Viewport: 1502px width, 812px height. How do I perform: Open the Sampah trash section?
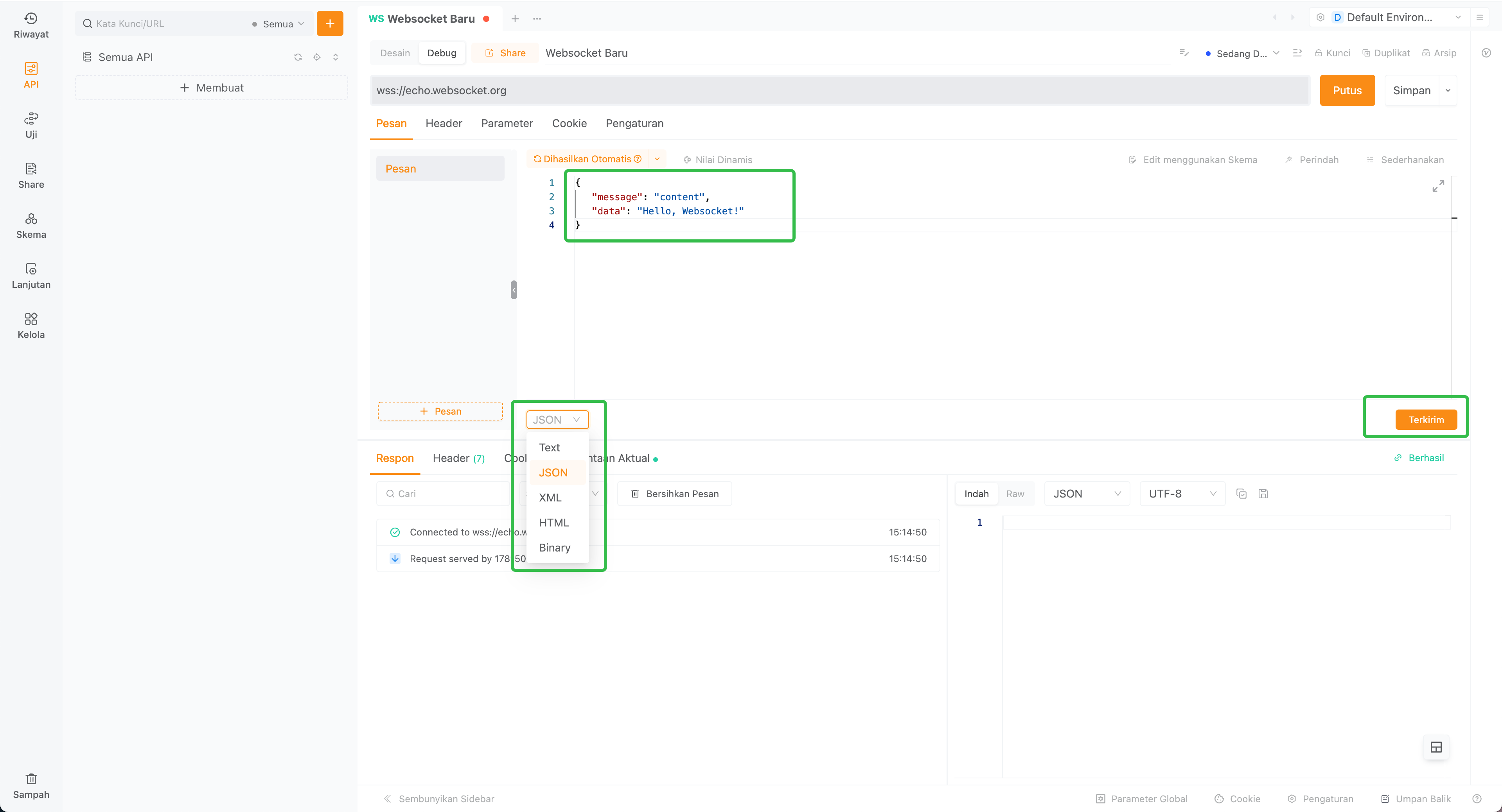tap(31, 786)
